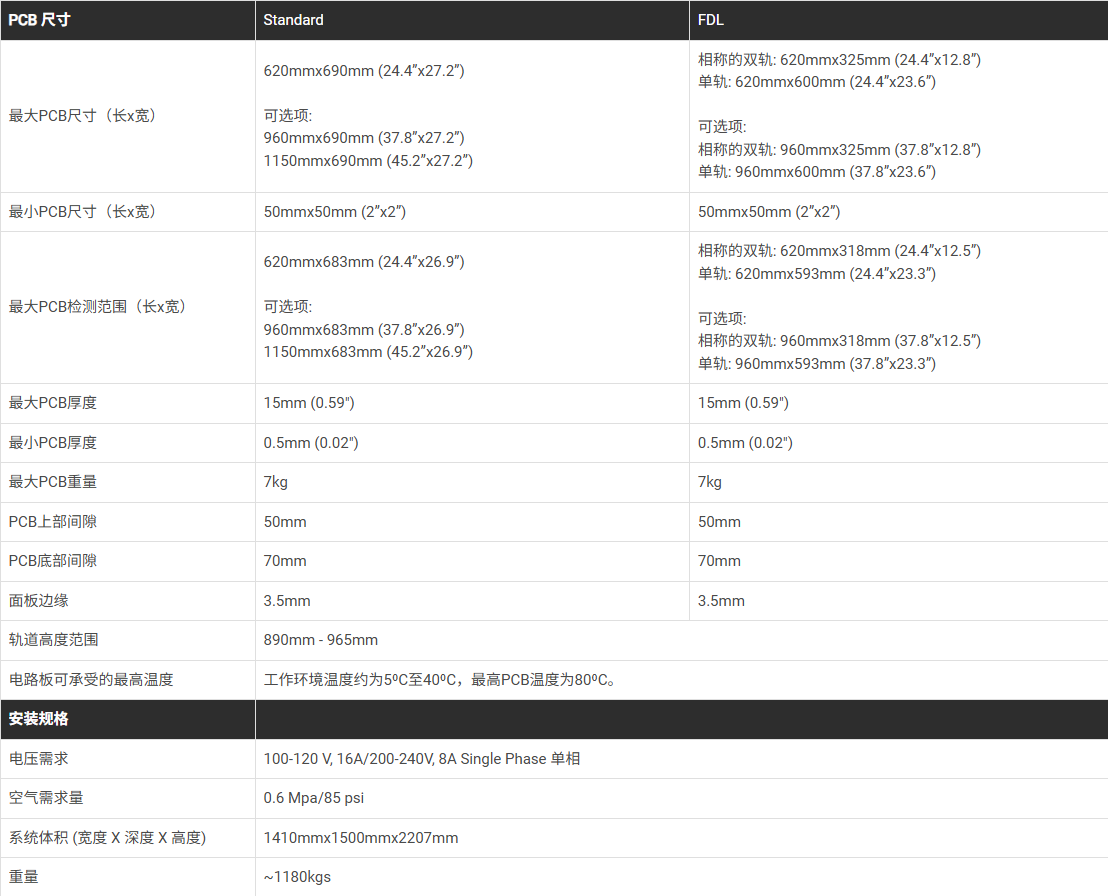Select the 电路板可承受的最高温度 row label

coord(91,680)
